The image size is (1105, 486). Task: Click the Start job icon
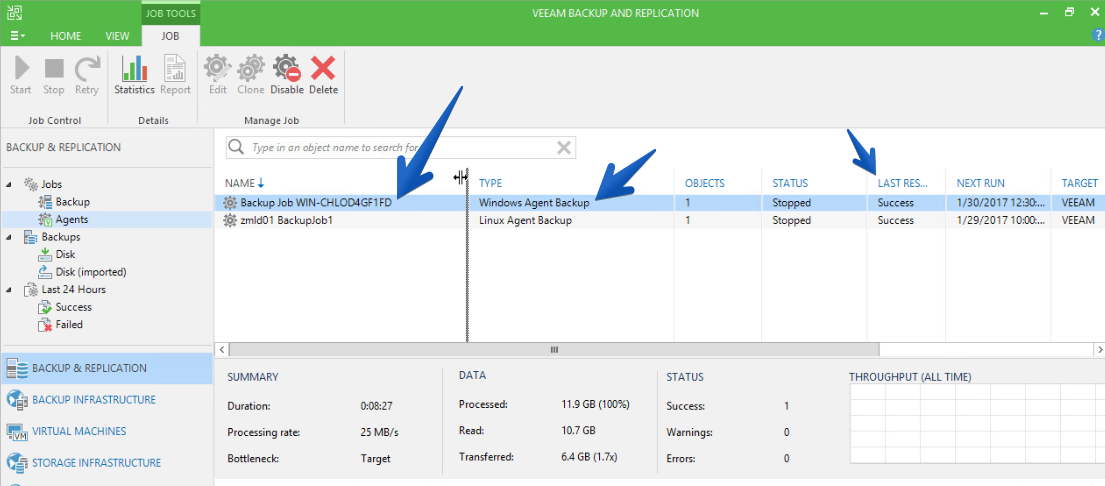point(20,76)
